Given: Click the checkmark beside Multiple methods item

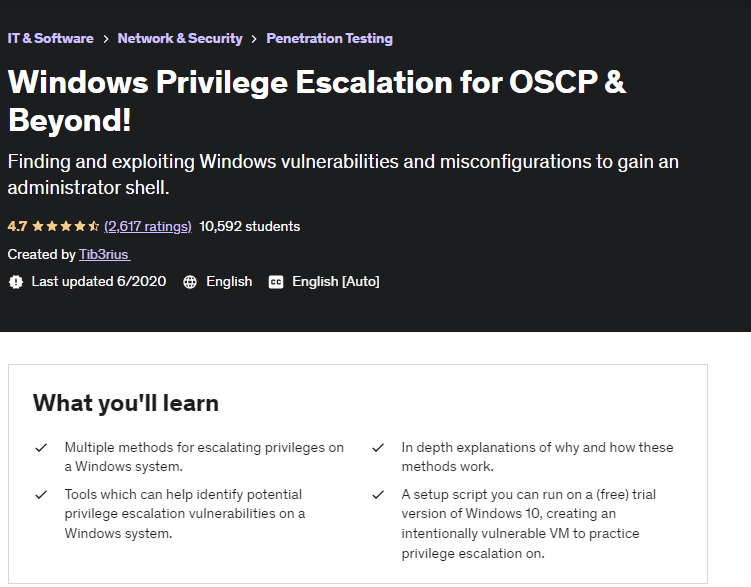Looking at the screenshot, I should pos(41,448).
